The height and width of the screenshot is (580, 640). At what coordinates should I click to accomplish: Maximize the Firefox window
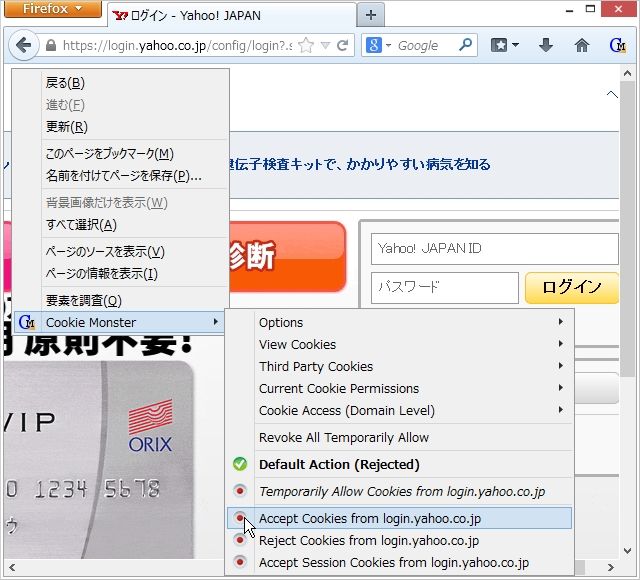pos(590,9)
